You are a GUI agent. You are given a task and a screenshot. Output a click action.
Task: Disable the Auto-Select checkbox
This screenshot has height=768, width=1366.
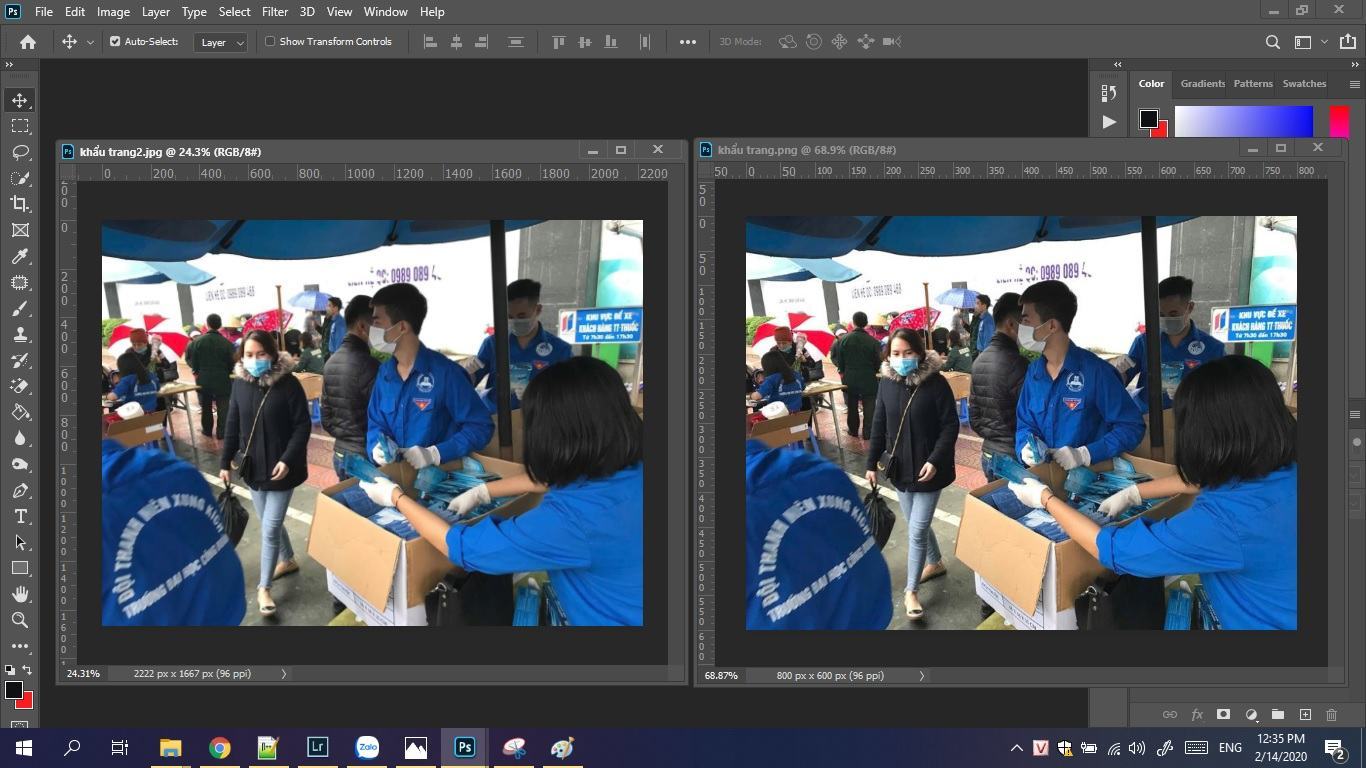click(x=115, y=42)
